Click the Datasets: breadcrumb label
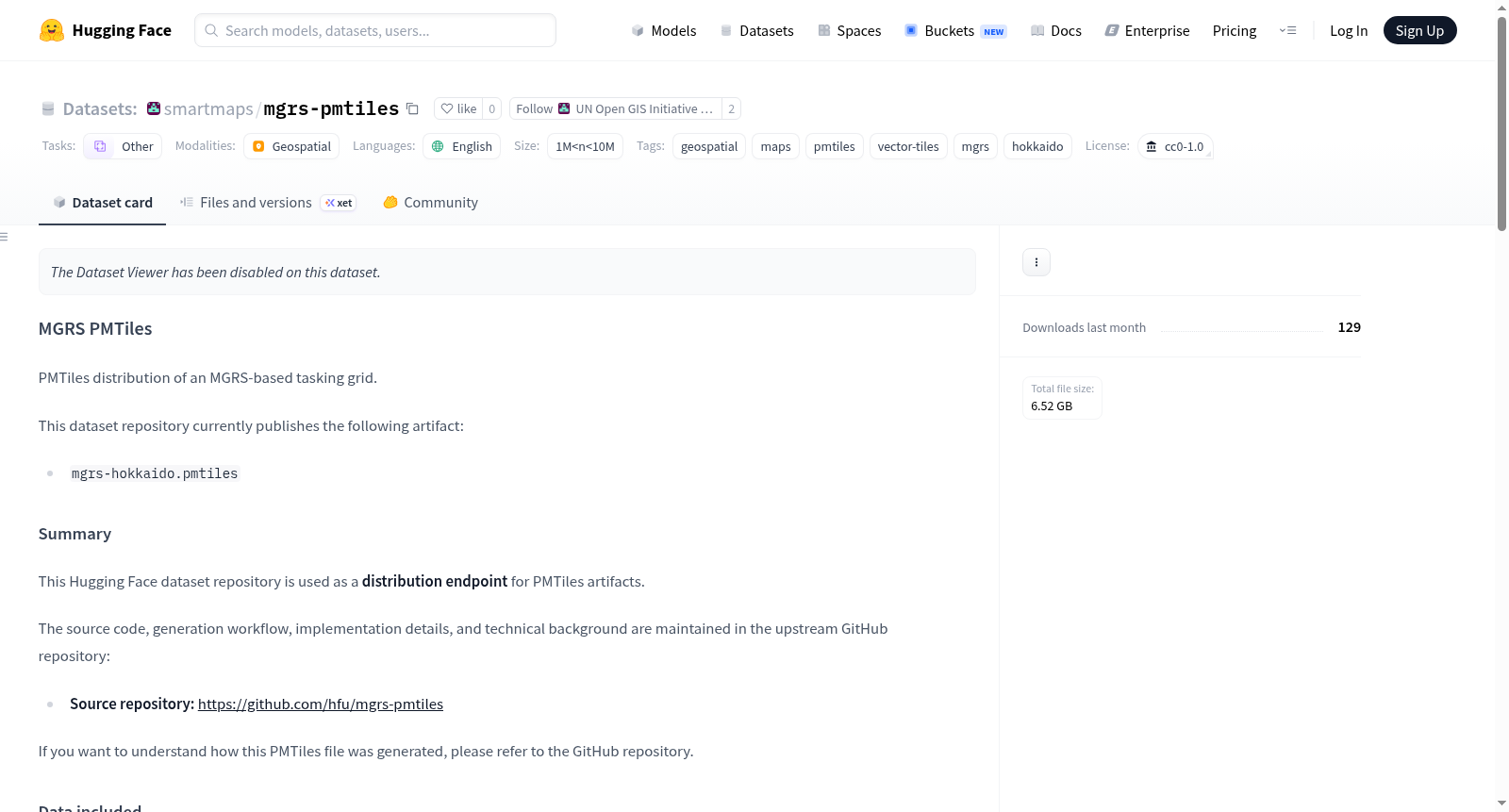 (100, 109)
